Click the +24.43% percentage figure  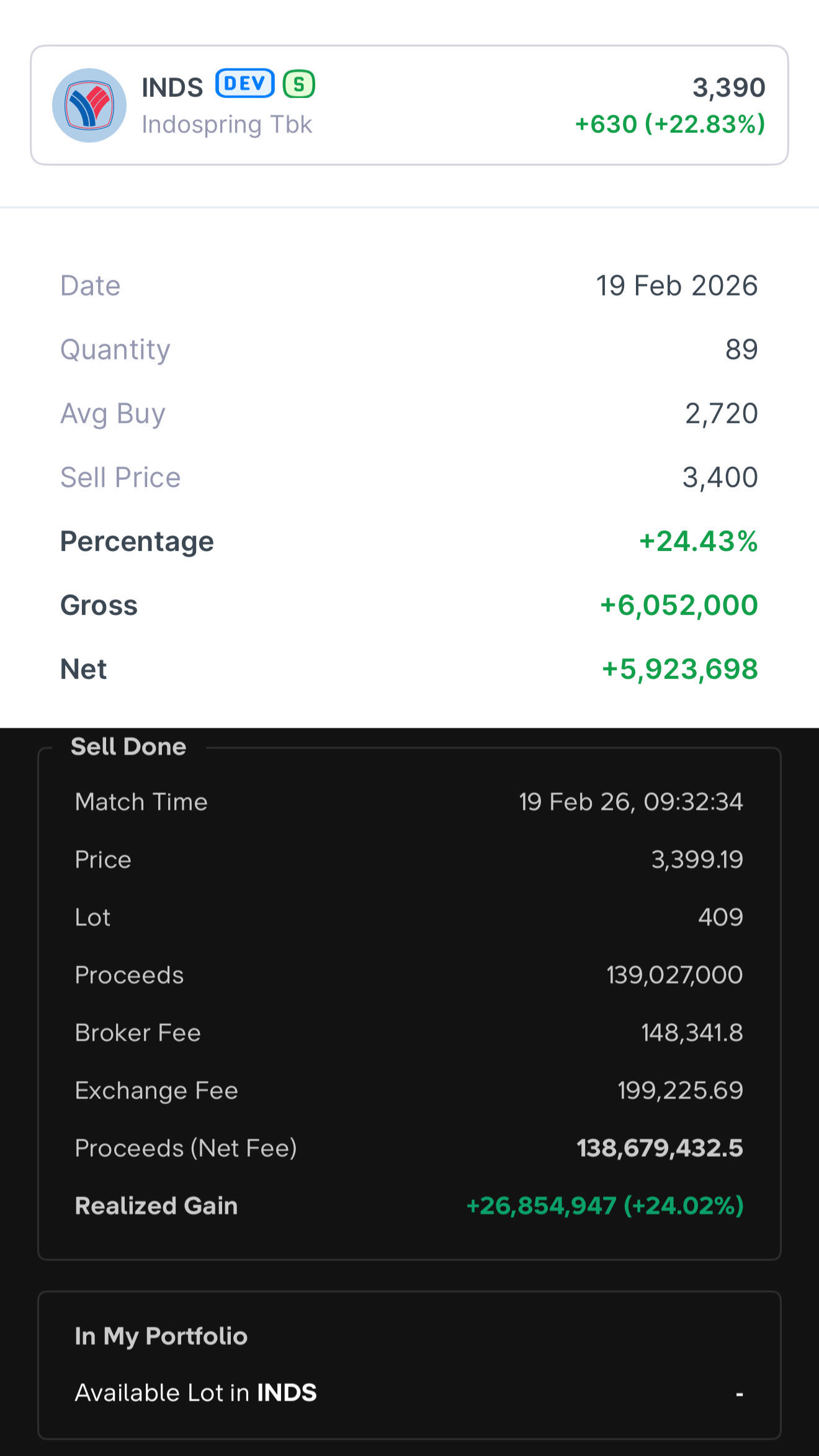[698, 542]
